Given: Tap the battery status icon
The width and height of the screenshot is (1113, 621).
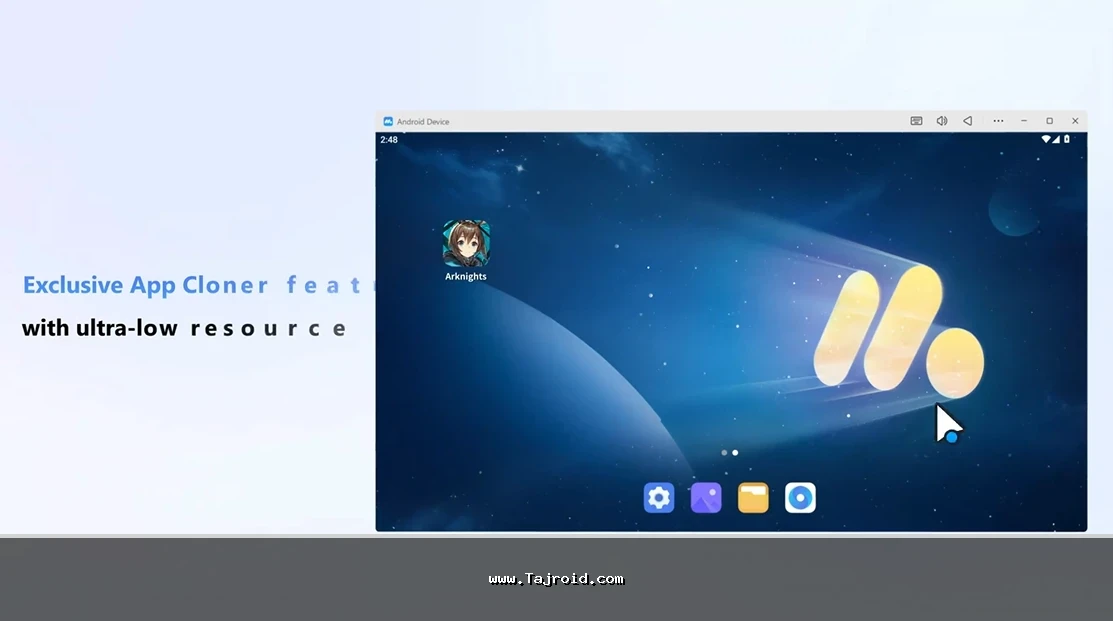Looking at the screenshot, I should 1067,139.
